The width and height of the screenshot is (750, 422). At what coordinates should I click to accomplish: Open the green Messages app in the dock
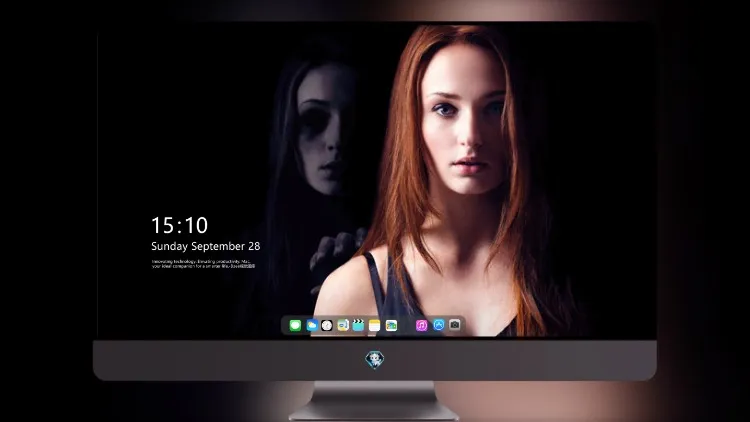coord(295,326)
